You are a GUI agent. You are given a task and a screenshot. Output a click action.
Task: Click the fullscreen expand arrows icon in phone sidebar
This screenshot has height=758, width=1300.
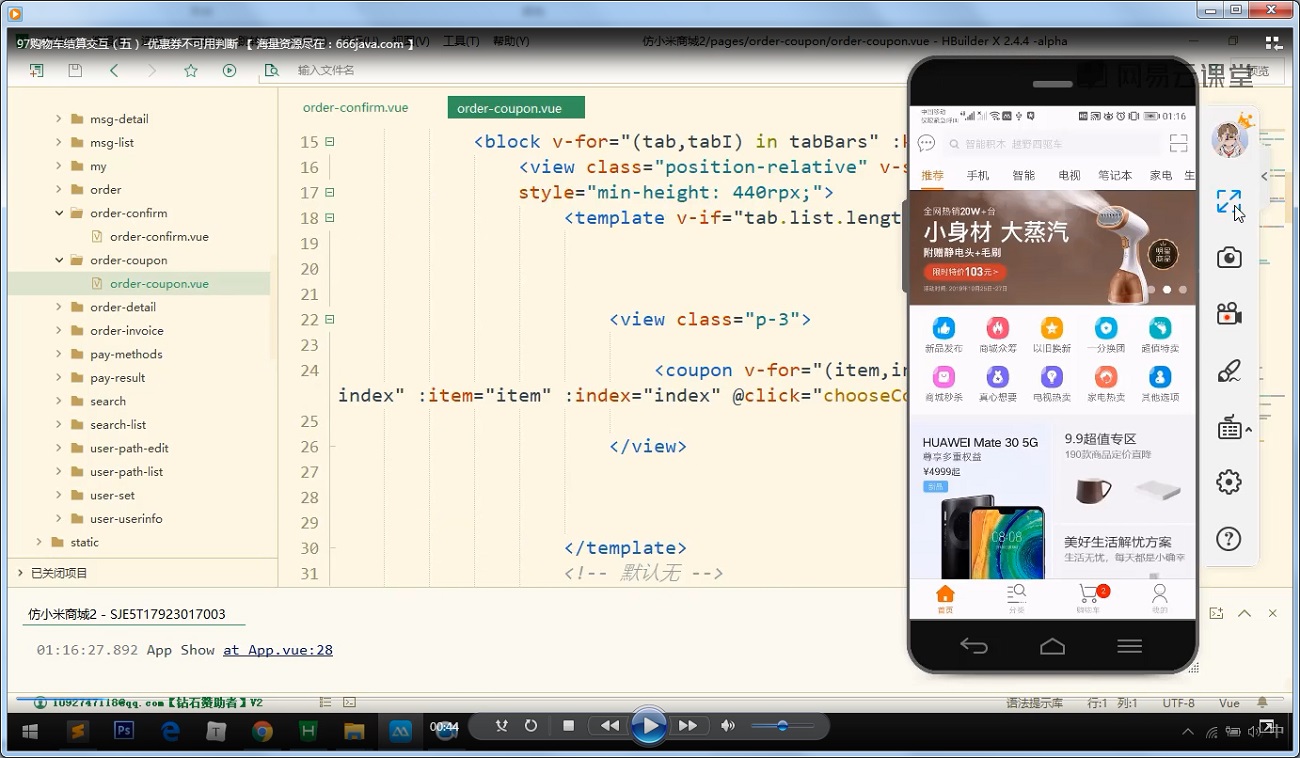click(1229, 201)
